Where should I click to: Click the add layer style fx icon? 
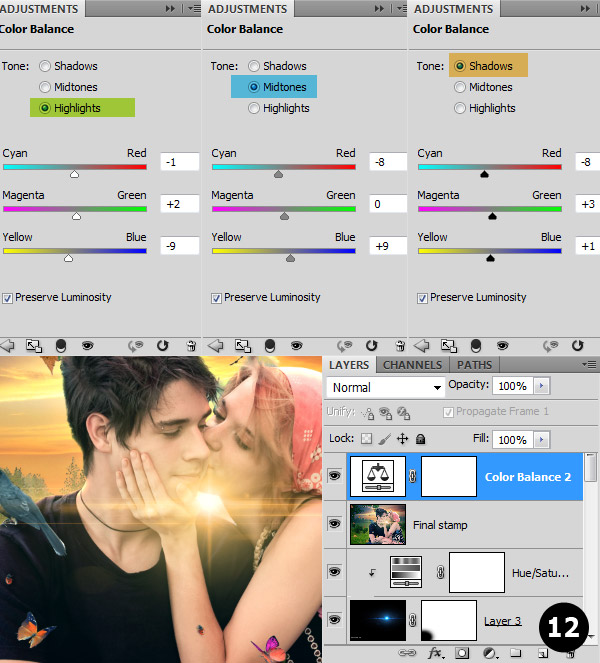tap(435, 653)
